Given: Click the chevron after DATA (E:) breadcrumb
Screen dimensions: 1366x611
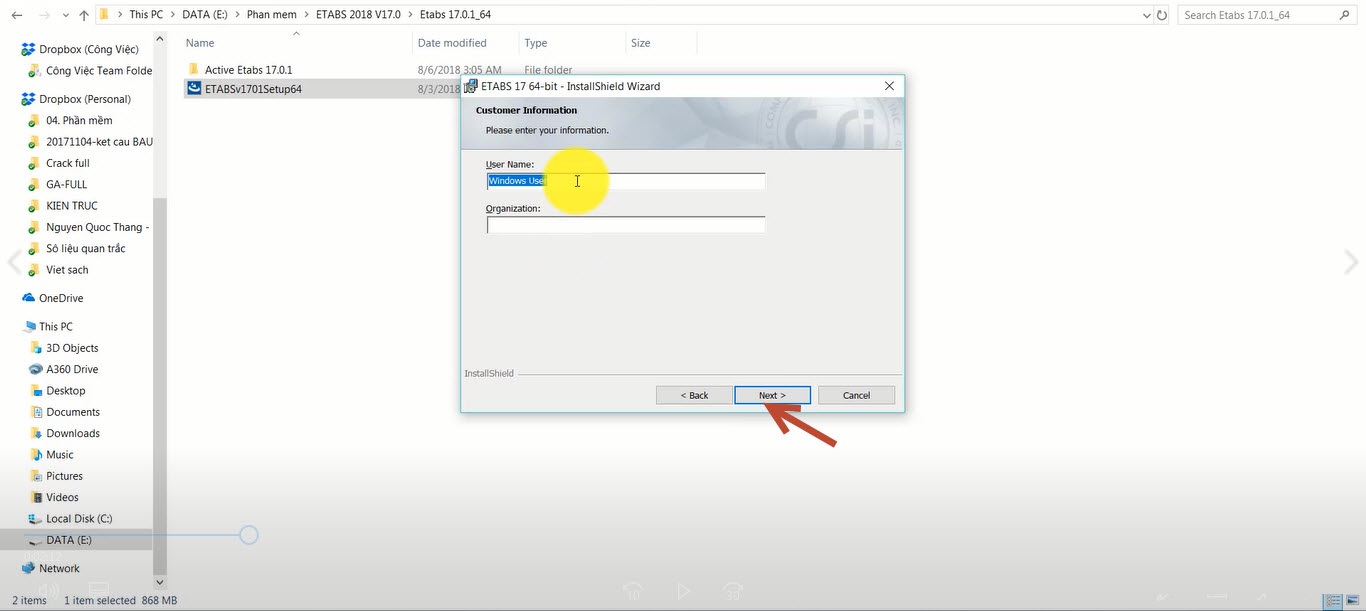Looking at the screenshot, I should [x=238, y=16].
